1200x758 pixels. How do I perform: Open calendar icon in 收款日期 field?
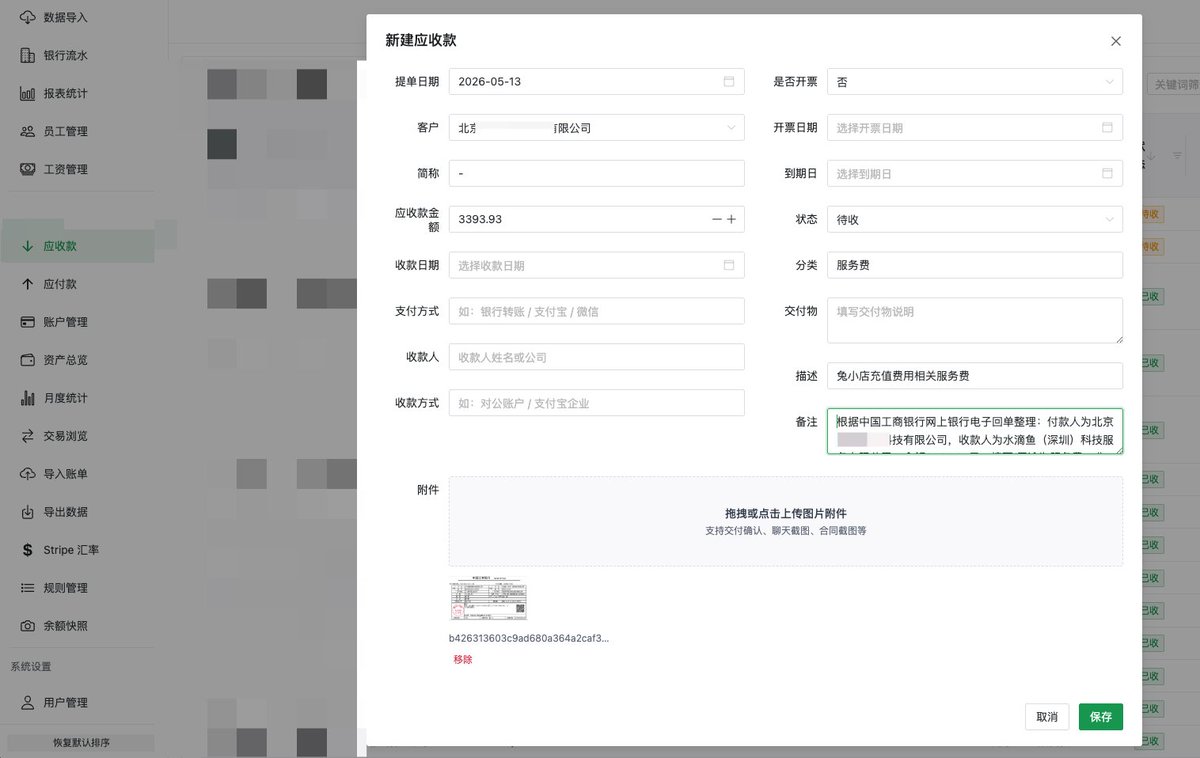729,266
